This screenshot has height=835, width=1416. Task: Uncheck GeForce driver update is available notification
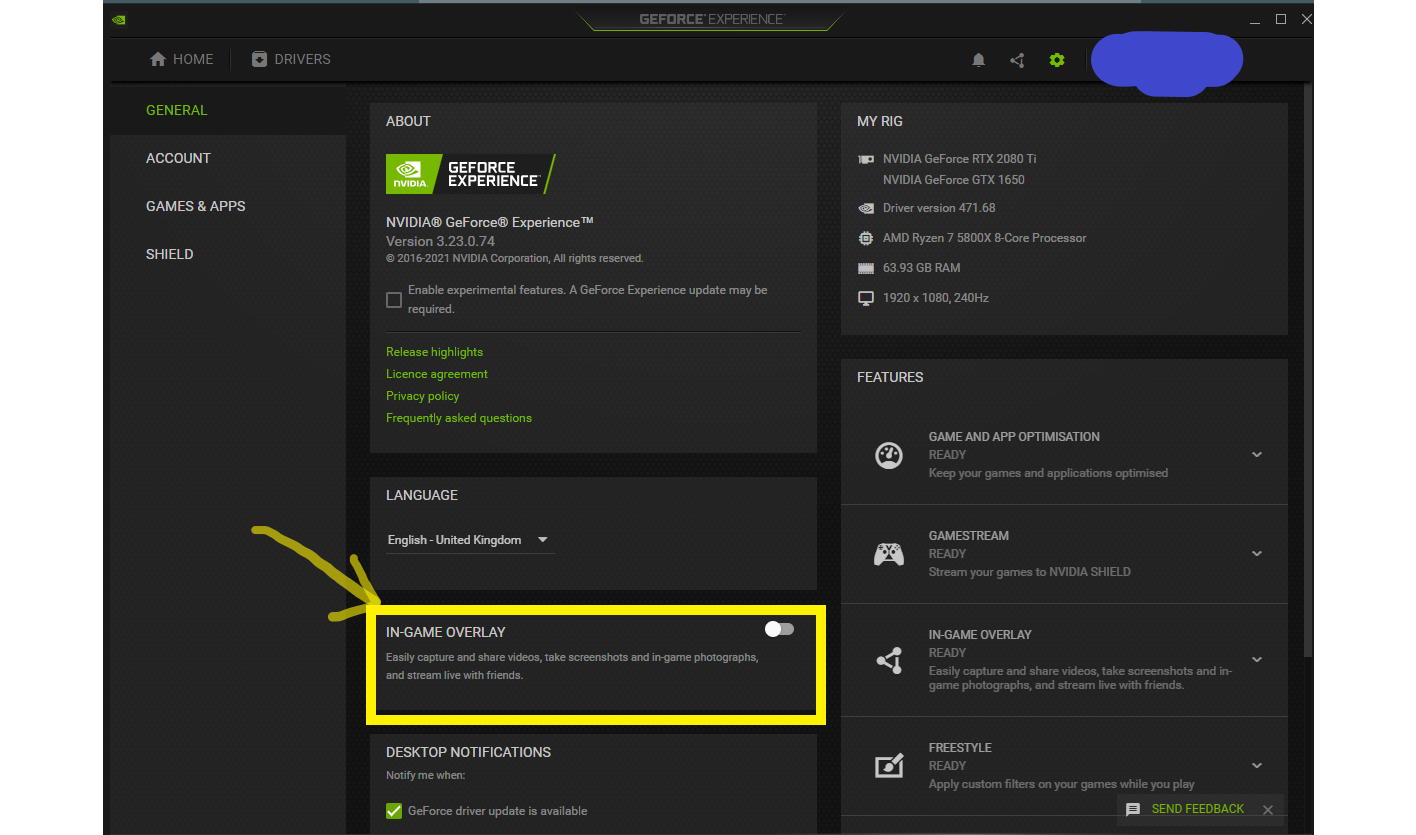click(394, 811)
